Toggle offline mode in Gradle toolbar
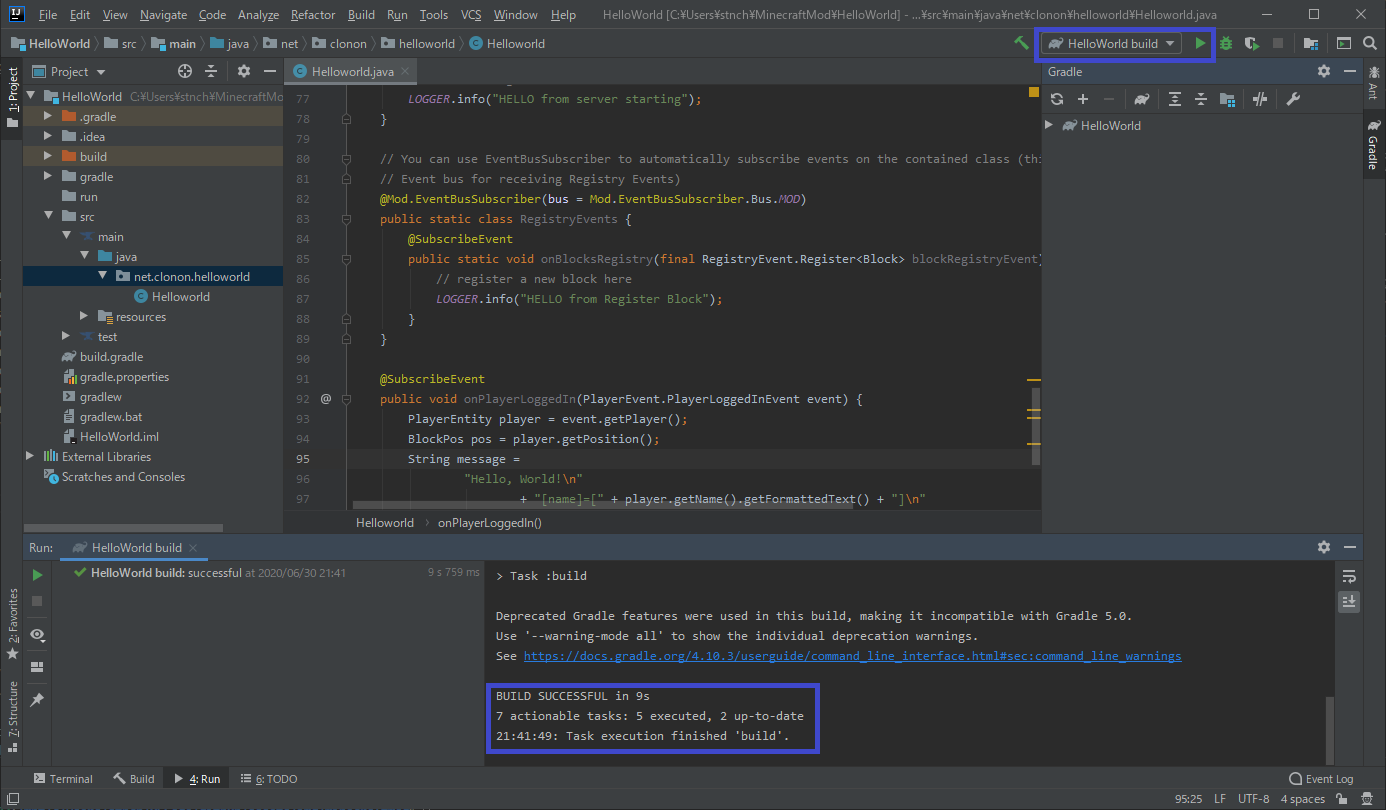This screenshot has width=1386, height=810. (x=1260, y=99)
